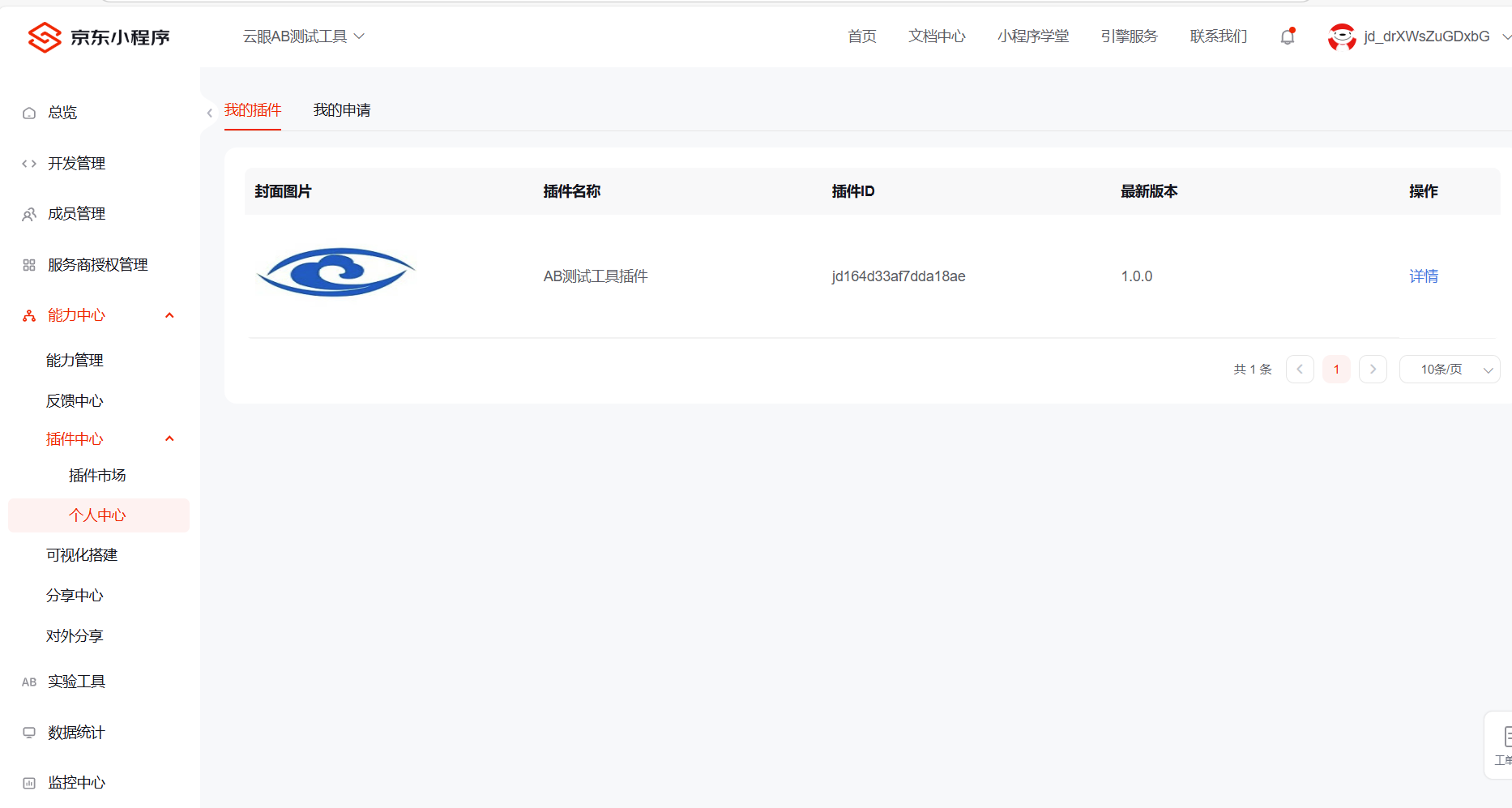The height and width of the screenshot is (808, 1512).
Task: Expand the jd_drXWsZuGDxbG account dropdown
Action: pyautogui.click(x=1506, y=36)
